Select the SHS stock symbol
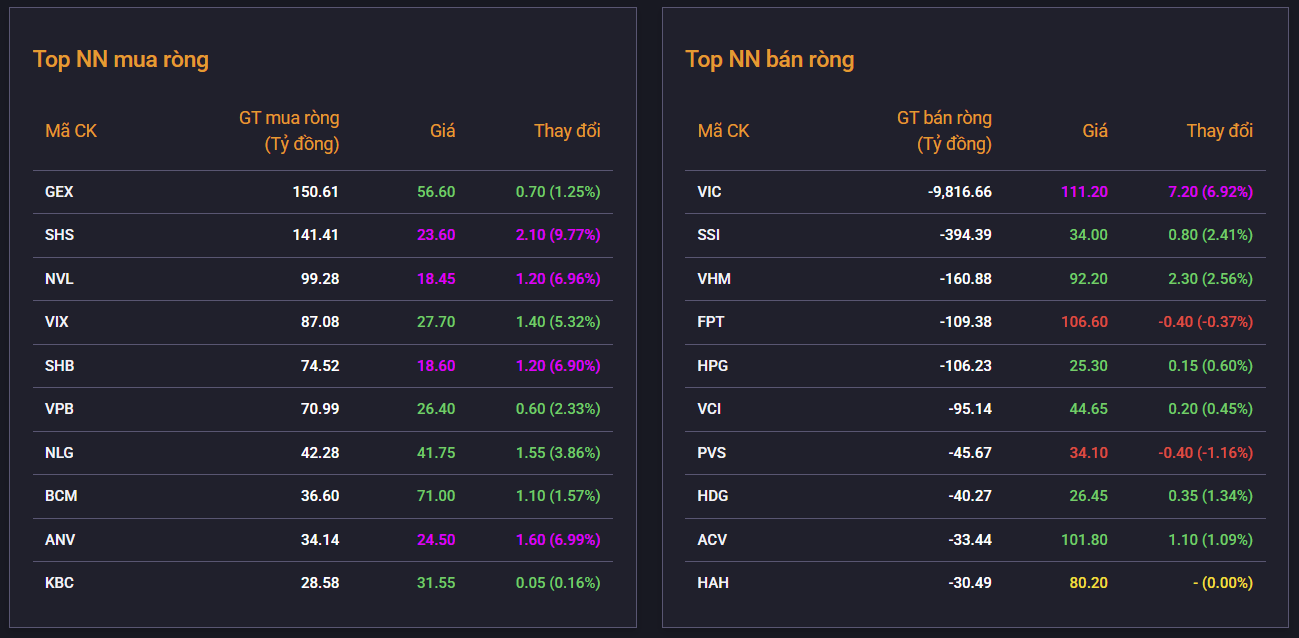This screenshot has height=638, width=1299. [x=59, y=235]
